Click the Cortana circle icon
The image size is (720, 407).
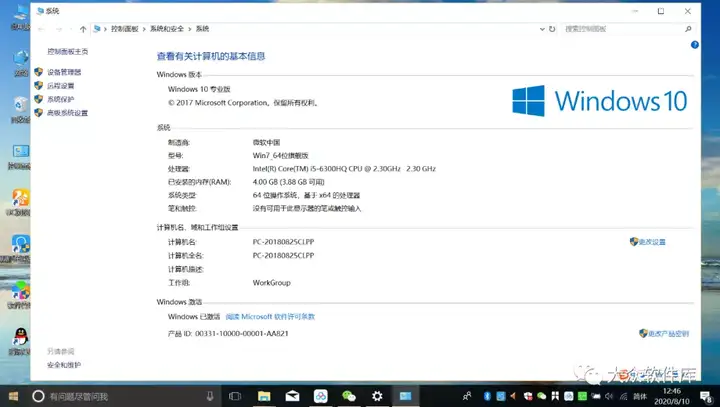point(38,396)
